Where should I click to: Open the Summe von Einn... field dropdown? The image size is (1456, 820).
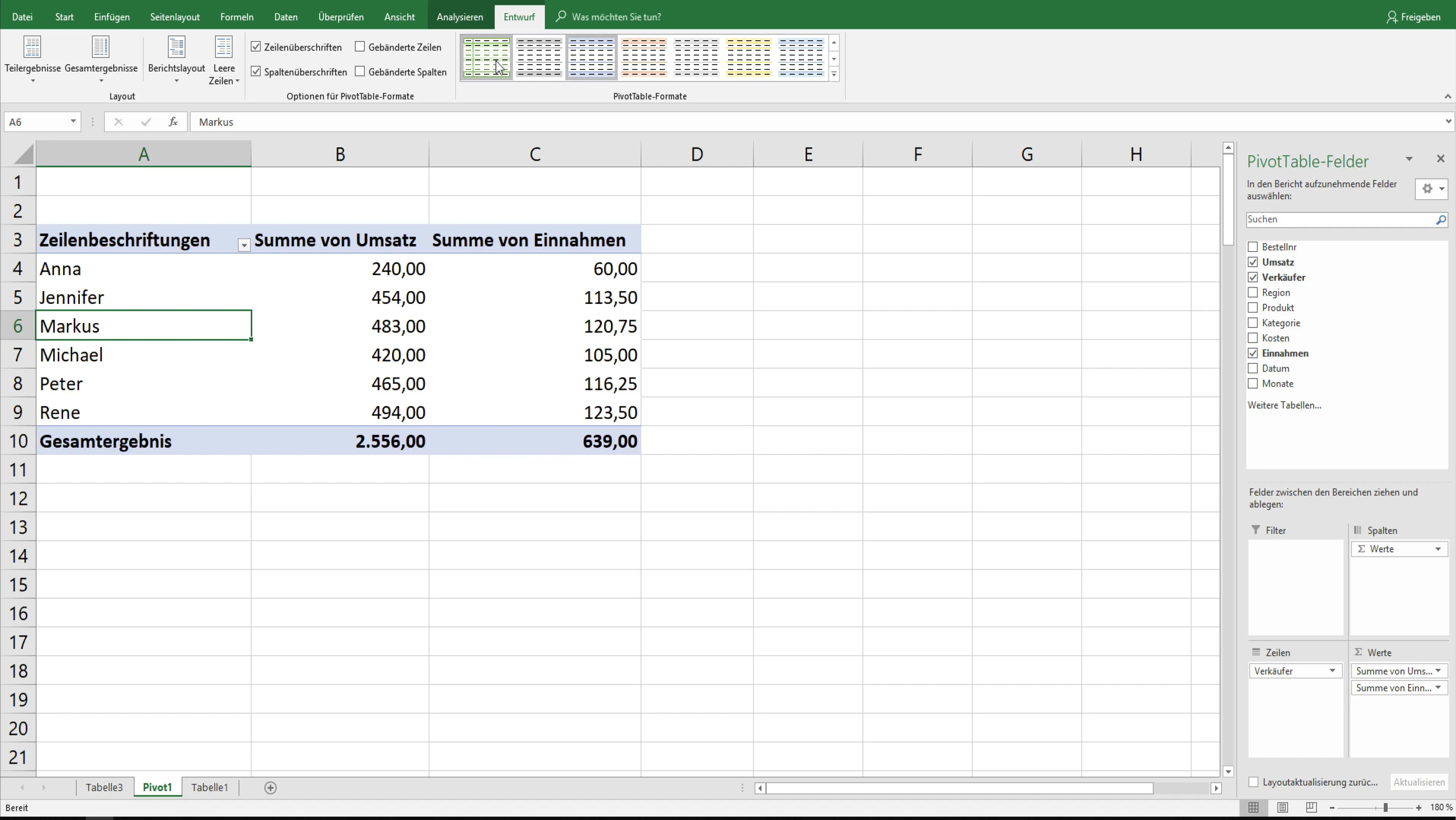click(1438, 688)
